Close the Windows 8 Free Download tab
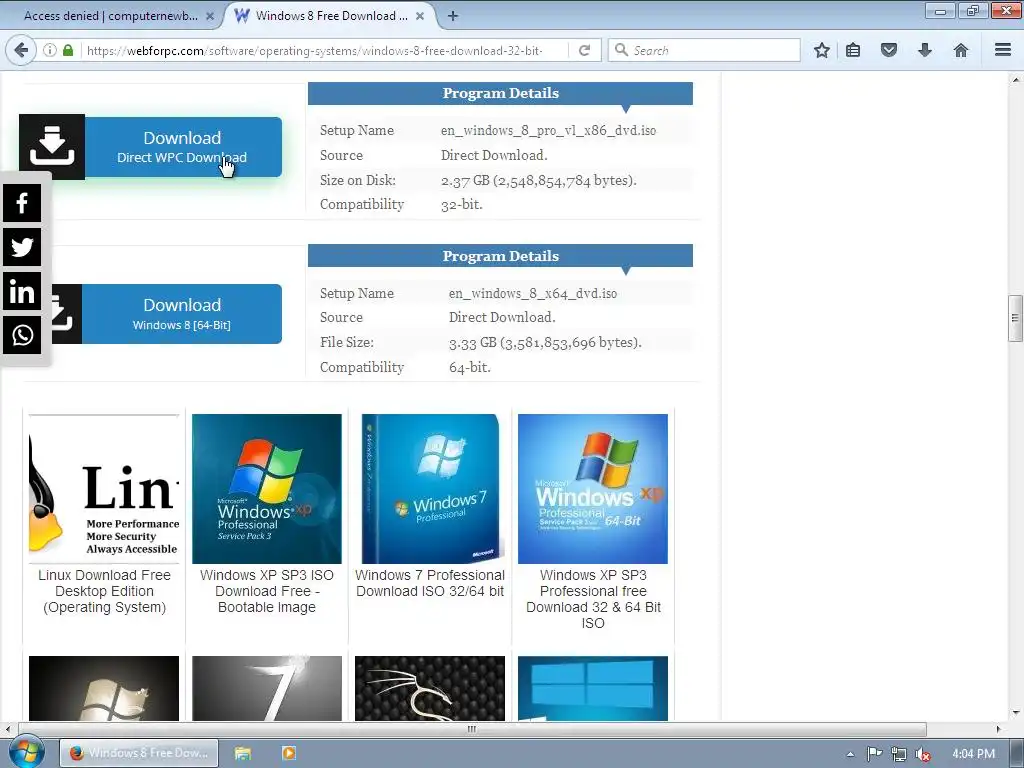The width and height of the screenshot is (1024, 768). [420, 16]
